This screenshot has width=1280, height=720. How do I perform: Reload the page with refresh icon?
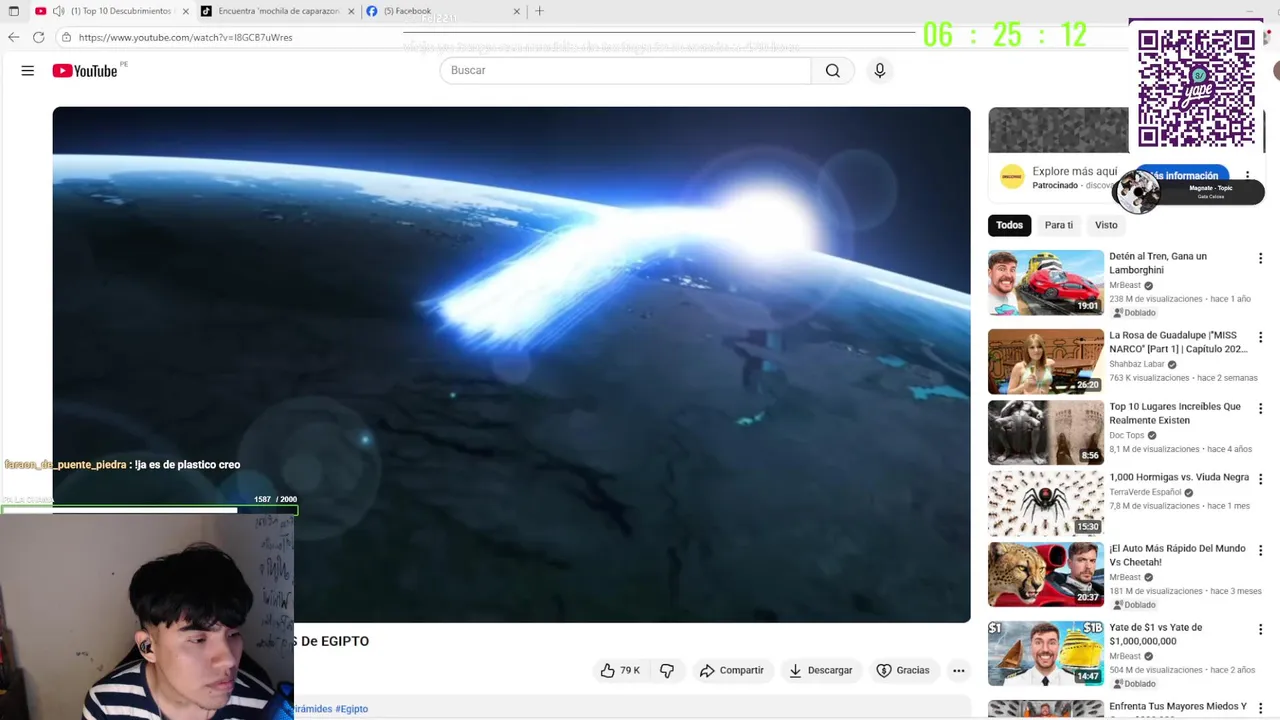coord(38,37)
